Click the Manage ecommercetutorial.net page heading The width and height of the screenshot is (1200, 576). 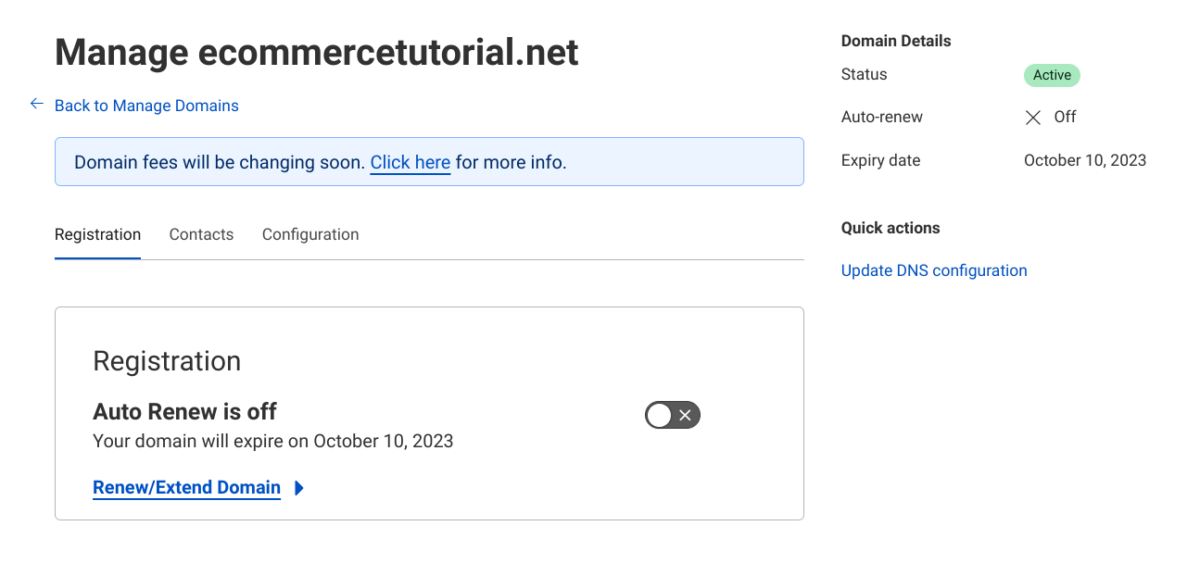pos(316,52)
